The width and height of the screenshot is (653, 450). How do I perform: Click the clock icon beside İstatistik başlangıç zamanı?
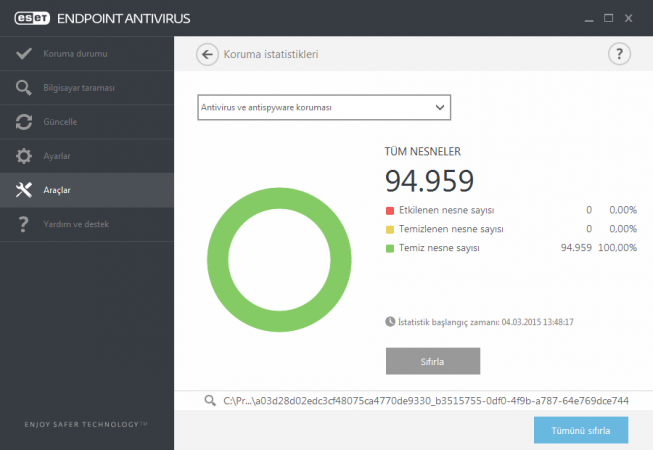(x=390, y=321)
